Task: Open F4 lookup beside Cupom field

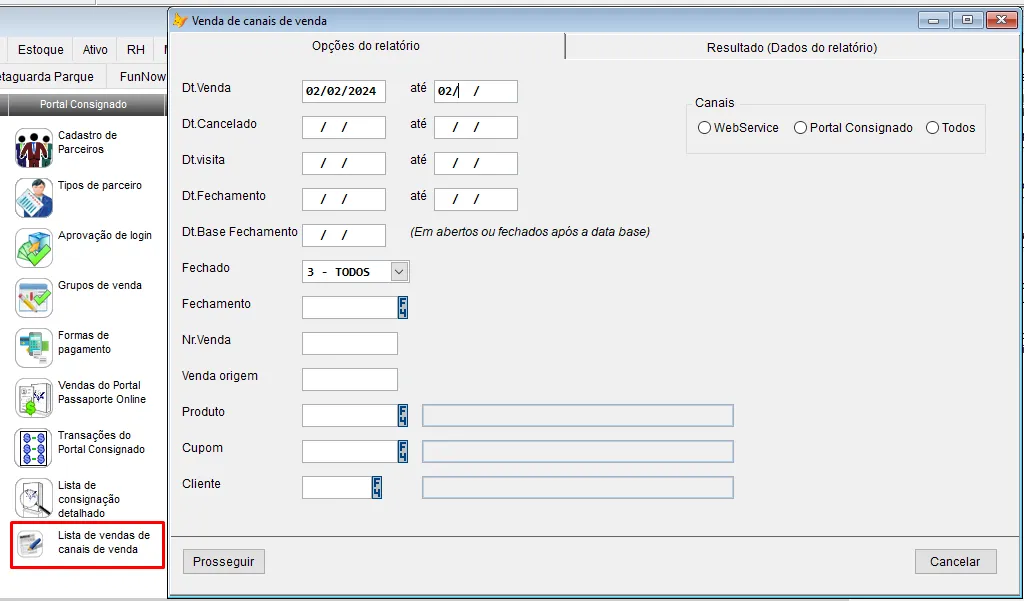Action: coord(403,452)
